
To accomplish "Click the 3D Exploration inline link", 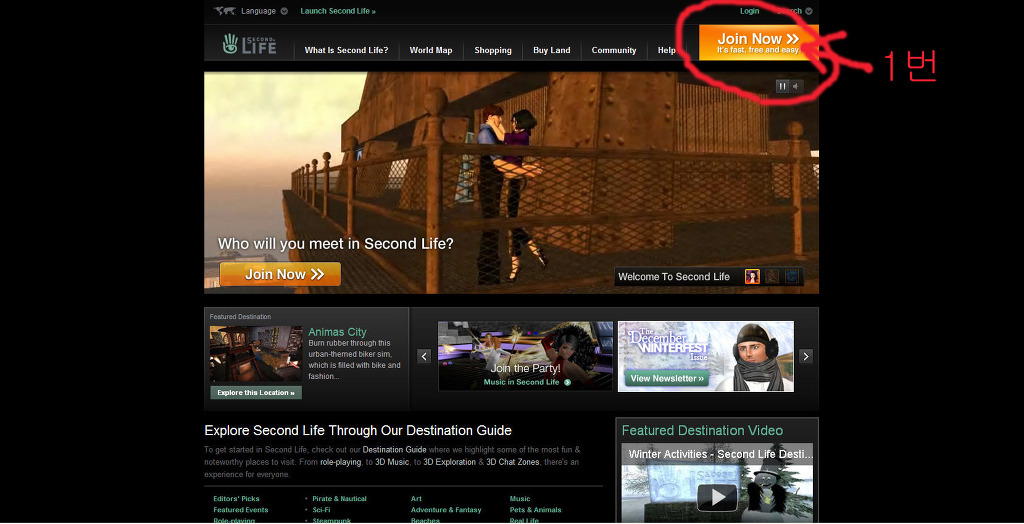I will point(449,462).
